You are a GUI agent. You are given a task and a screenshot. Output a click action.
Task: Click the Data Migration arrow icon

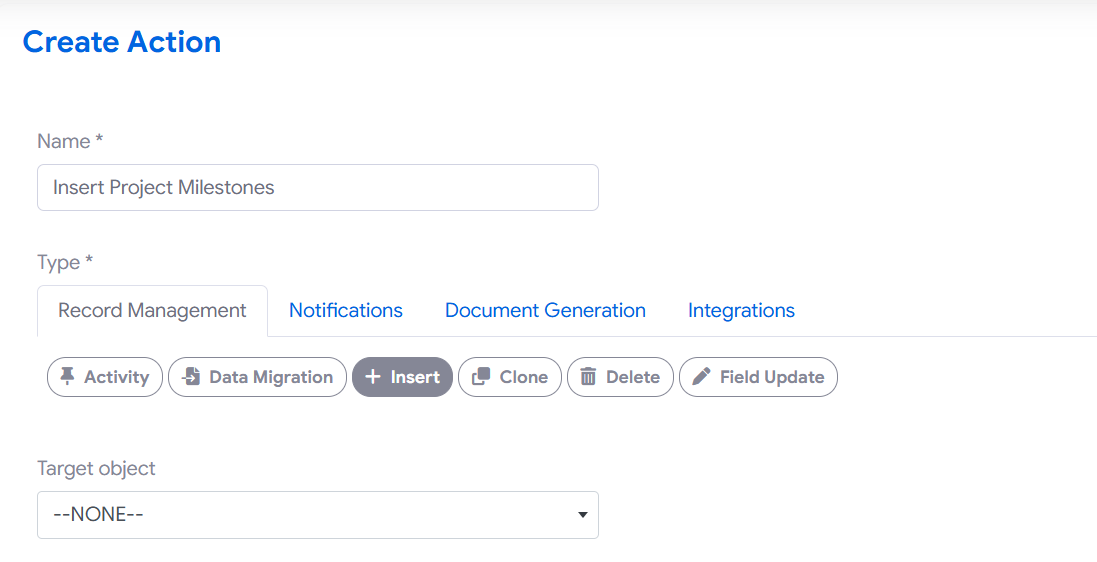tap(191, 377)
